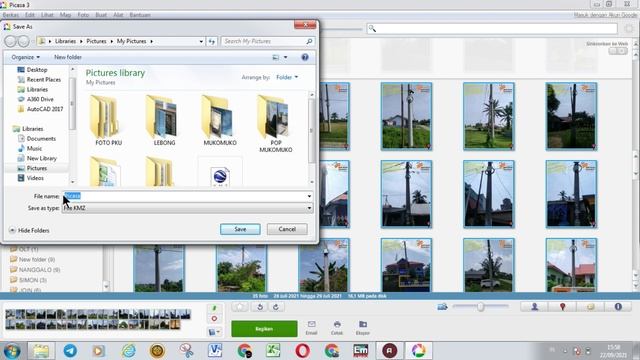Screen dimensions: 640x360
Task: Open the MUKOMUKO folder
Action: pyautogui.click(x=220, y=121)
